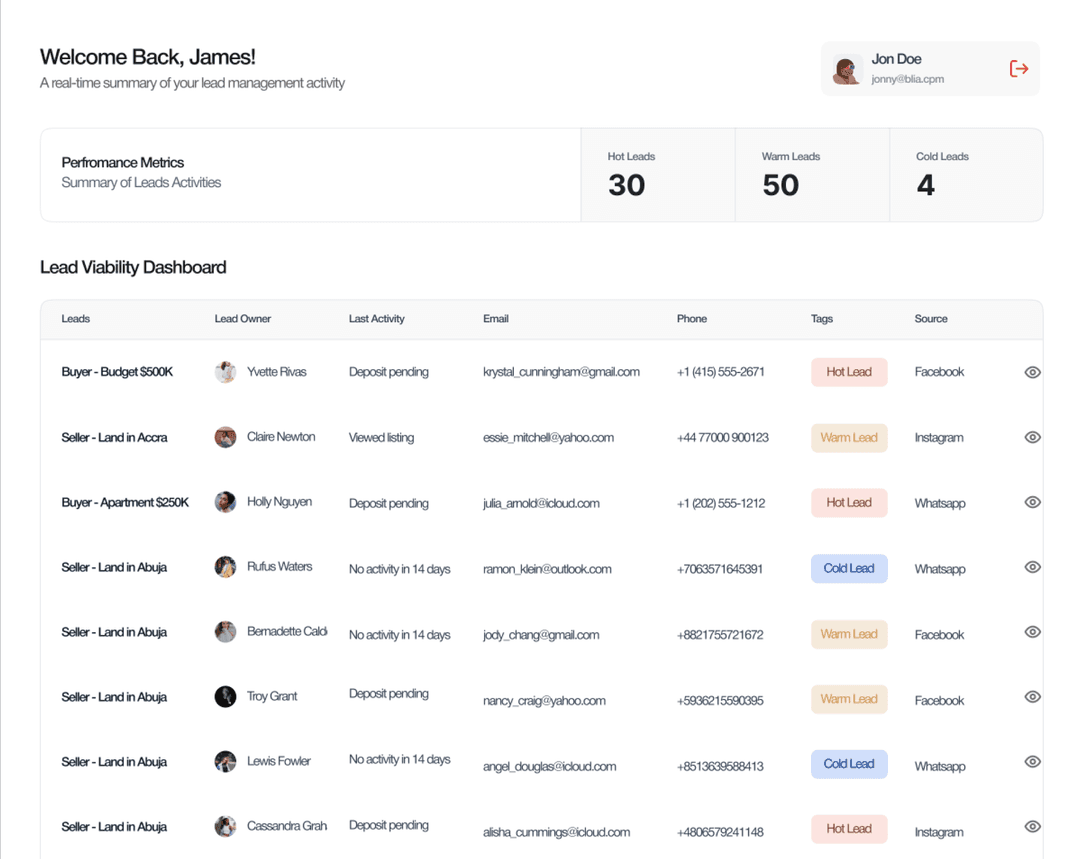
Task: View Holly Nguyen's lead details
Action: pos(1032,502)
